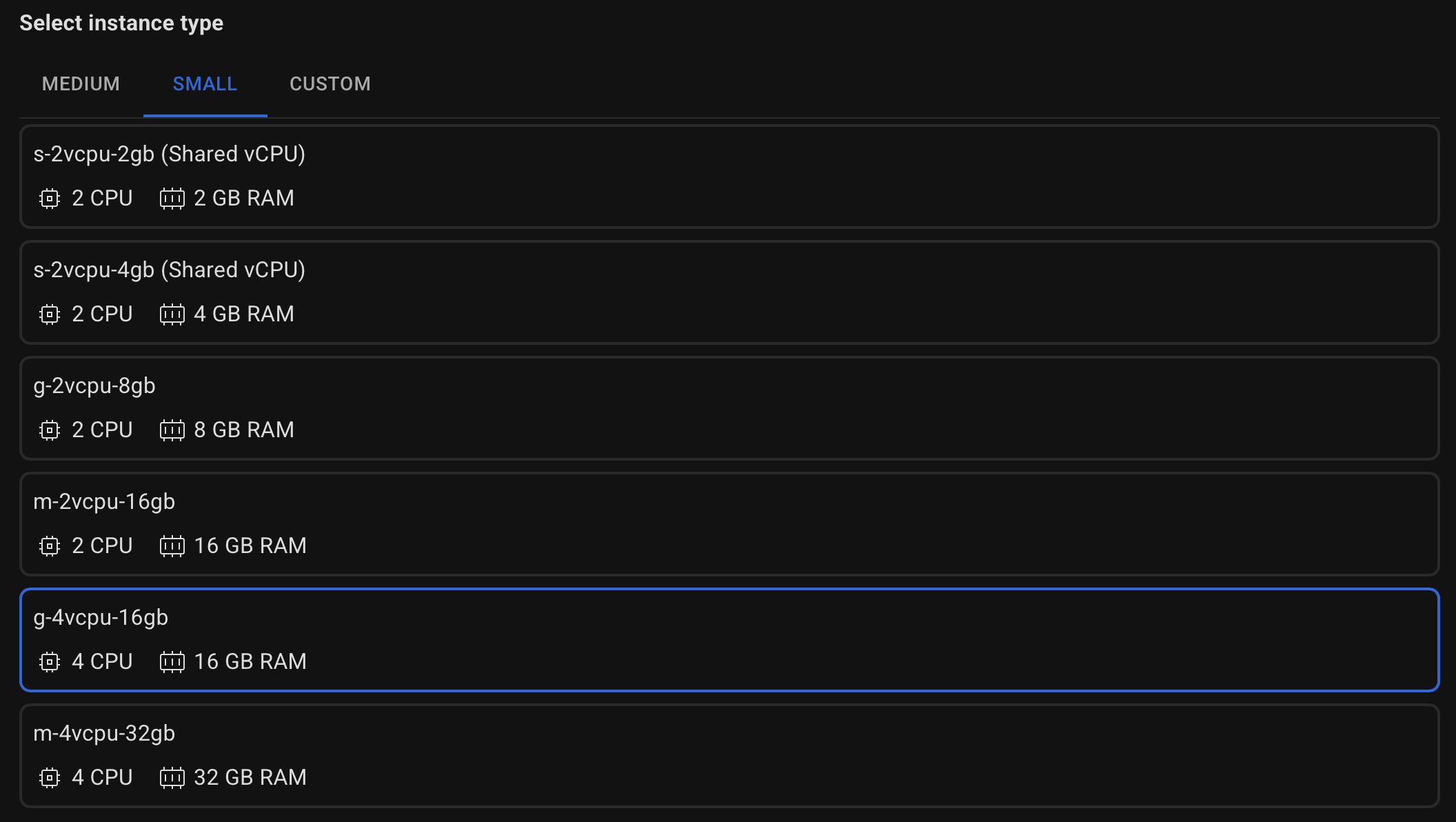Select the s-2vcpu-4gb (Shared vCPU) instance
Viewport: 1456px width, 822px height.
click(729, 292)
